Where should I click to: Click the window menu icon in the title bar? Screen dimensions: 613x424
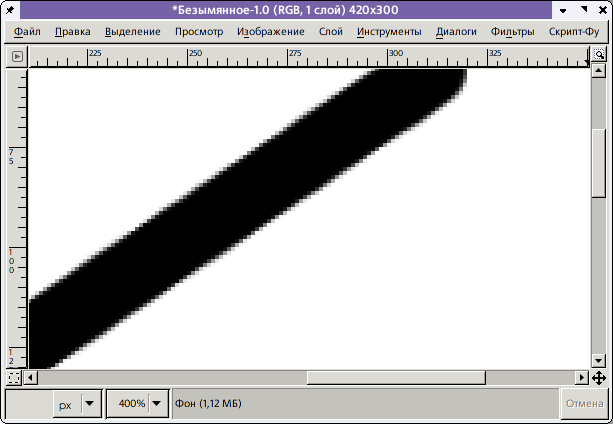11,10
